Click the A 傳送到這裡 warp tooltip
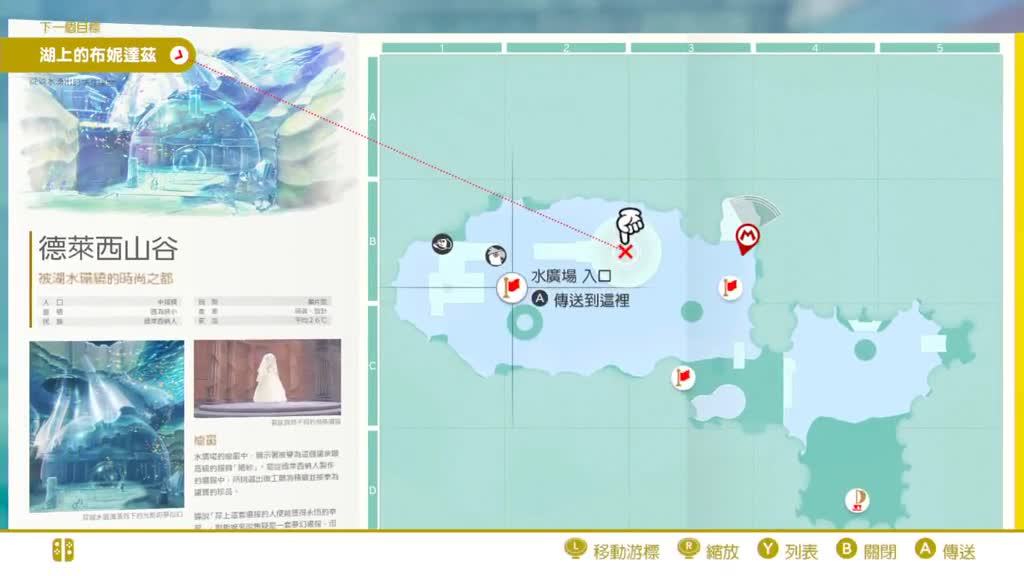This screenshot has width=1024, height=576. coord(581,300)
